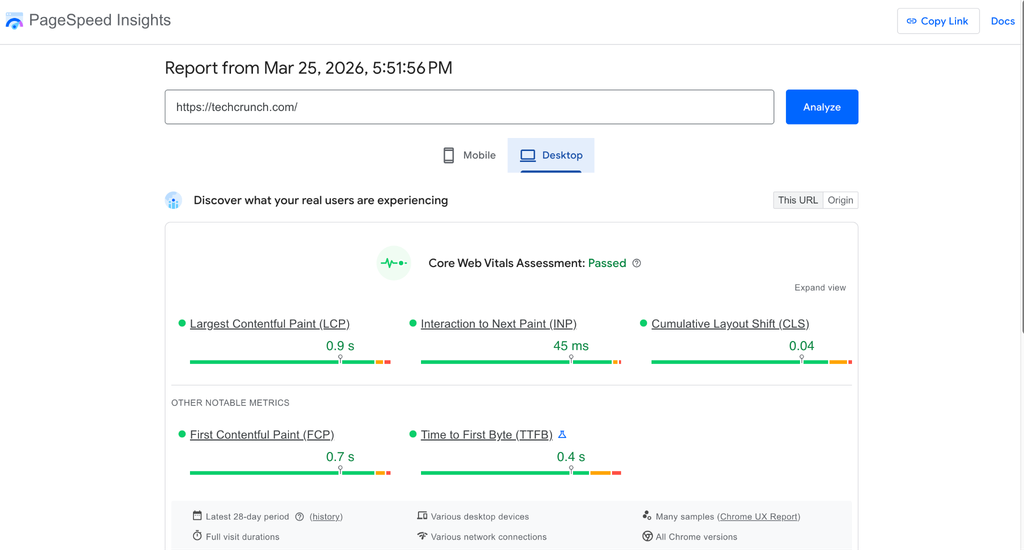Click the INP distribution bar

pyautogui.click(x=520, y=362)
